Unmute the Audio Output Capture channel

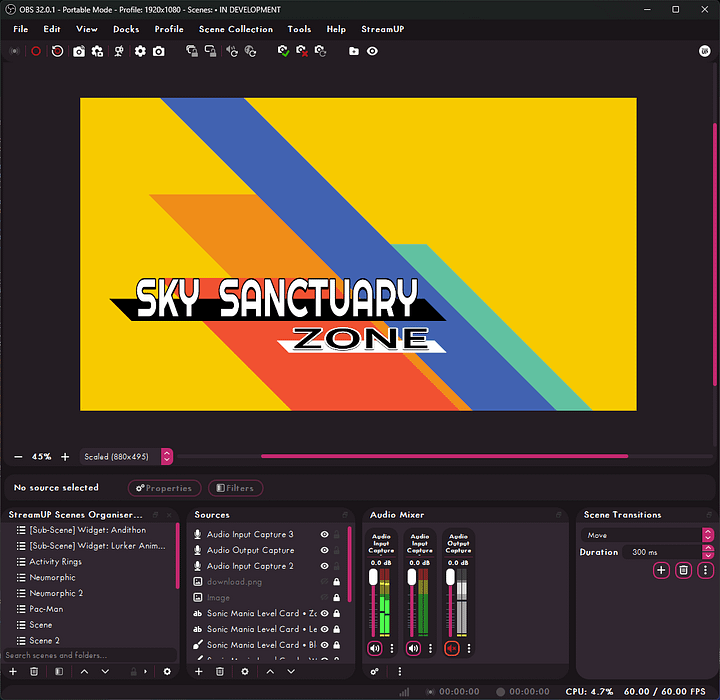pyautogui.click(x=452, y=649)
